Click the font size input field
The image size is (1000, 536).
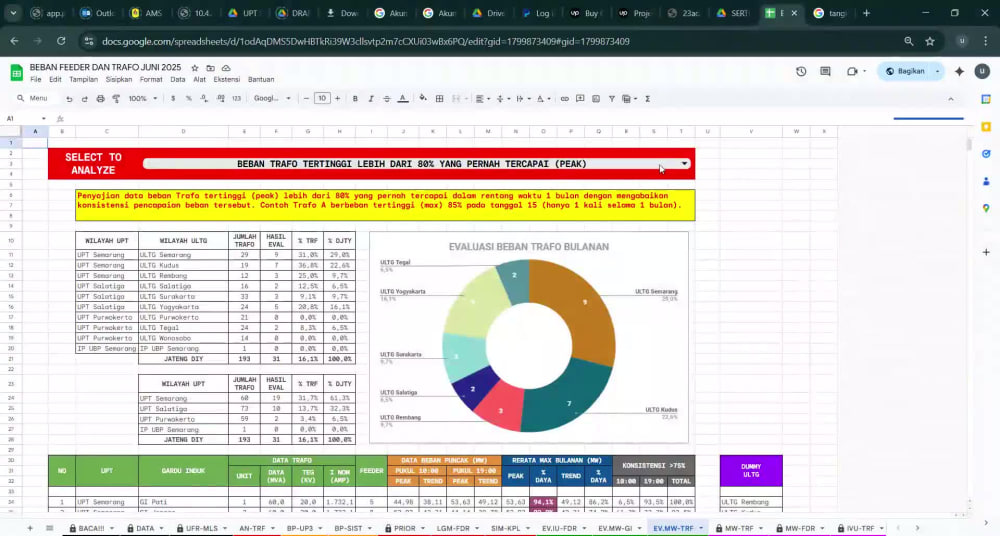tap(322, 98)
